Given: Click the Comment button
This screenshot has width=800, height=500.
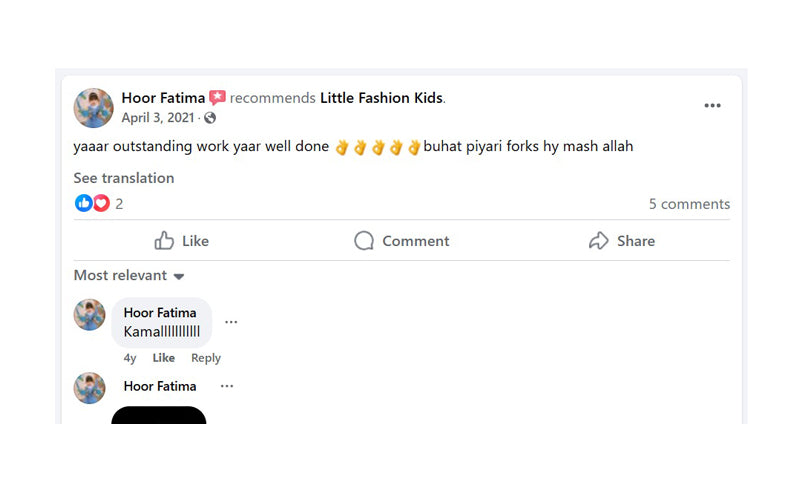Looking at the screenshot, I should (402, 241).
